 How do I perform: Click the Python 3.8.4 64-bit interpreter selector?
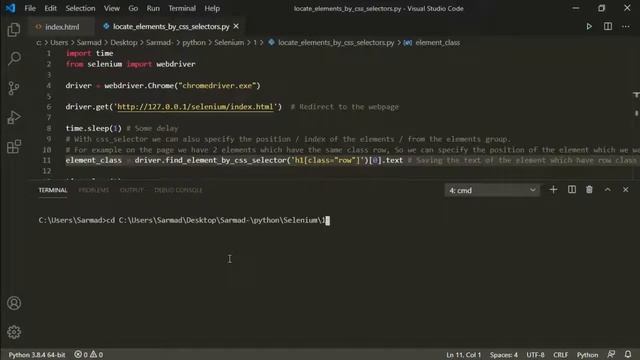click(37, 355)
